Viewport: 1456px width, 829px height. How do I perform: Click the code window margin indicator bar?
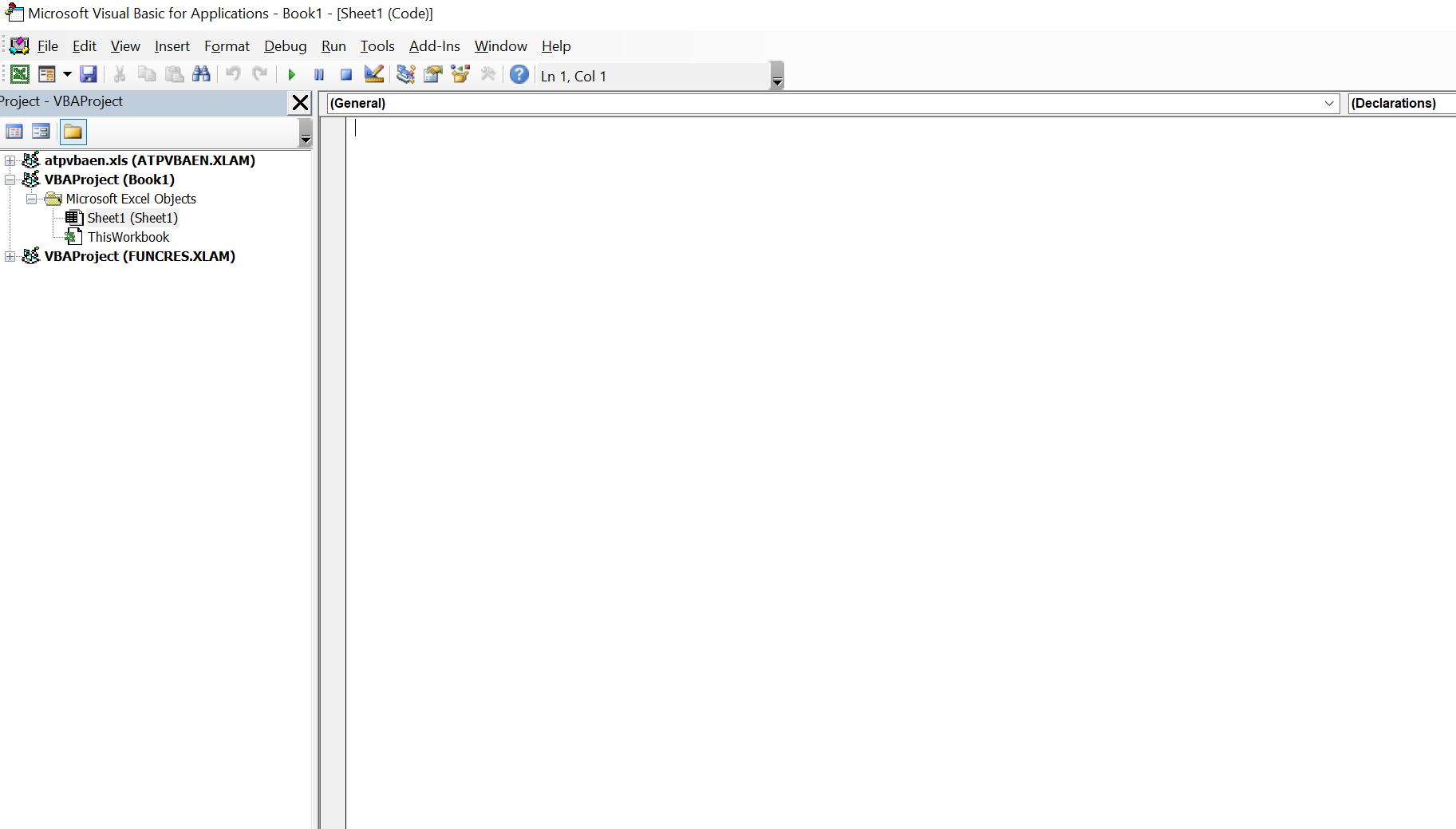tap(333, 473)
